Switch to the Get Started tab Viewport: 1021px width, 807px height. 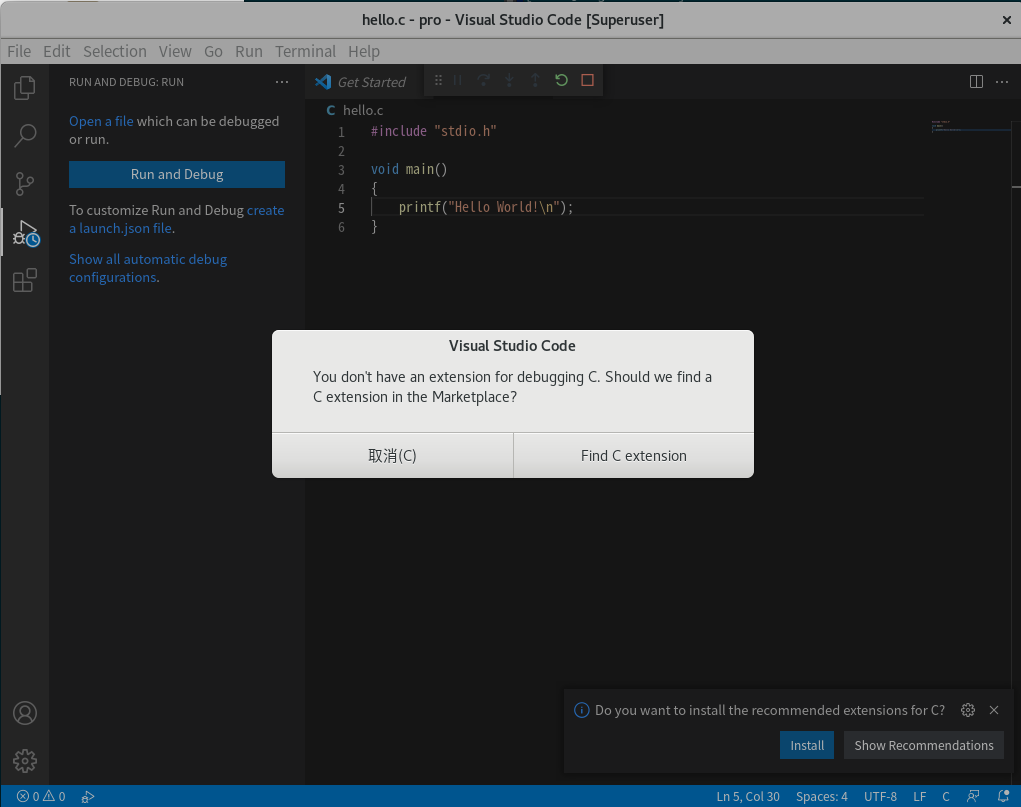coord(361,82)
